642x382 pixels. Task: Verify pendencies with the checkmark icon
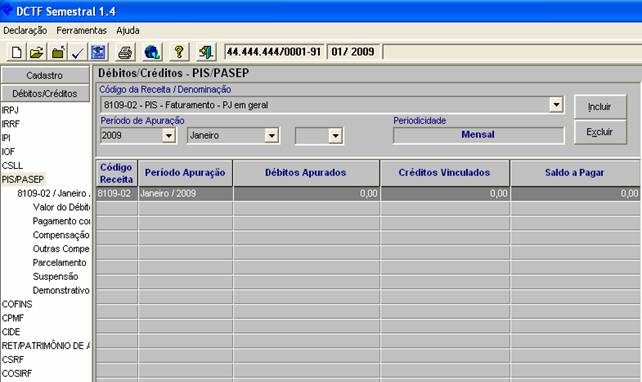[x=78, y=52]
